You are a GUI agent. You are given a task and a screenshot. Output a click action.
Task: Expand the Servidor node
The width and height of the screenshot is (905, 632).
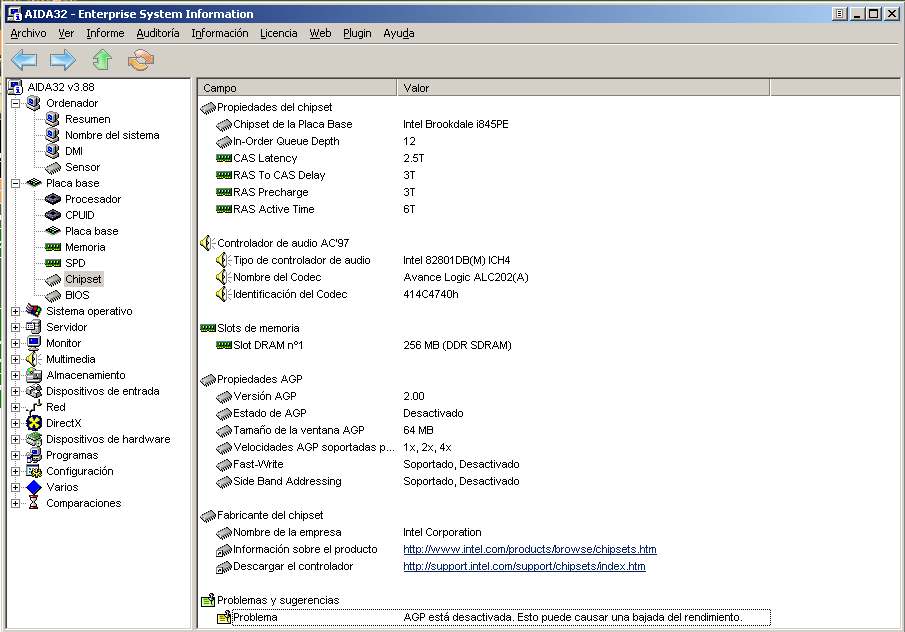[x=16, y=327]
